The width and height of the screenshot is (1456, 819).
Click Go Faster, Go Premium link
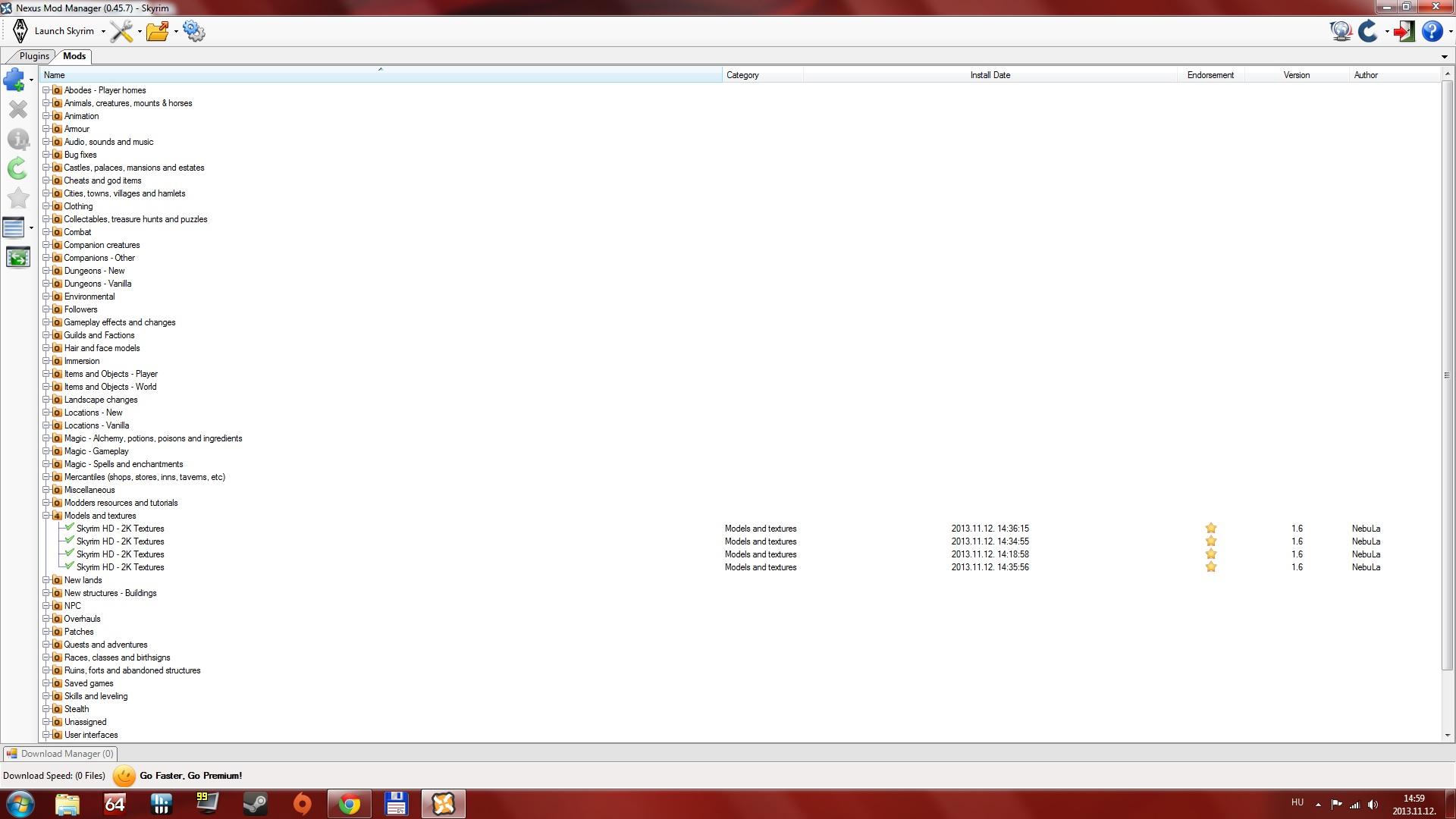tap(190, 776)
